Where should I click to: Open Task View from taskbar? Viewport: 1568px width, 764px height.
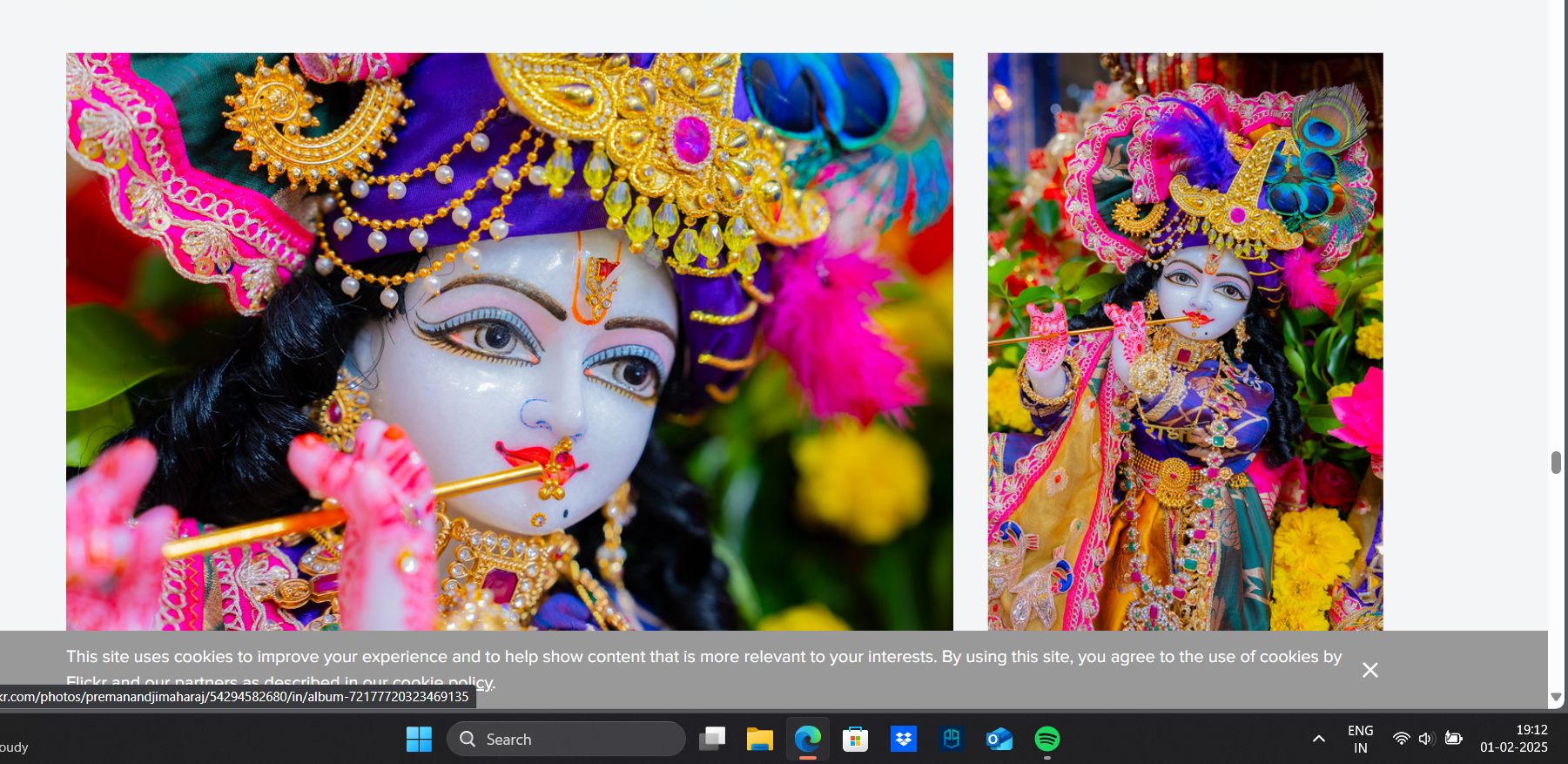tap(712, 740)
